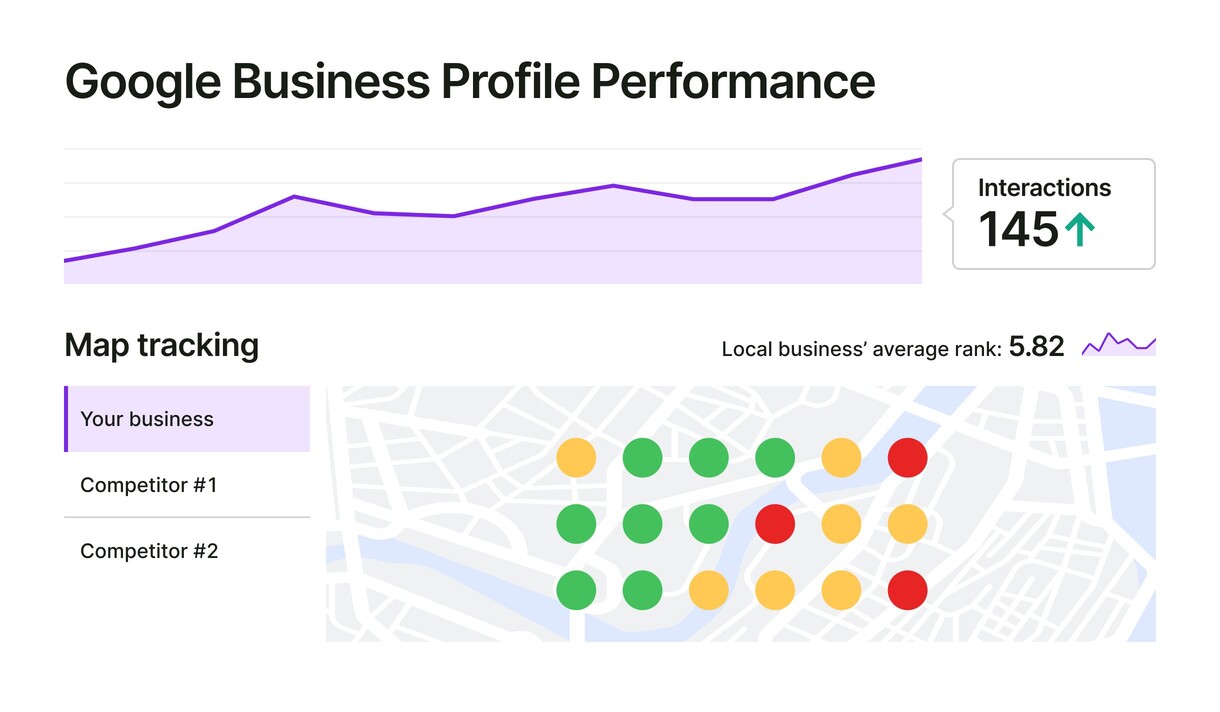Click the top-row first yellow map dot
The image size is (1220, 712).
coord(576,458)
